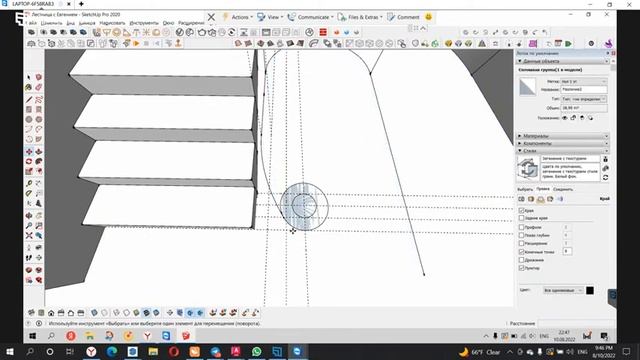Activate the Protractor tool
Image resolution: width=640 pixels, height=360 pixels.
tap(29, 193)
